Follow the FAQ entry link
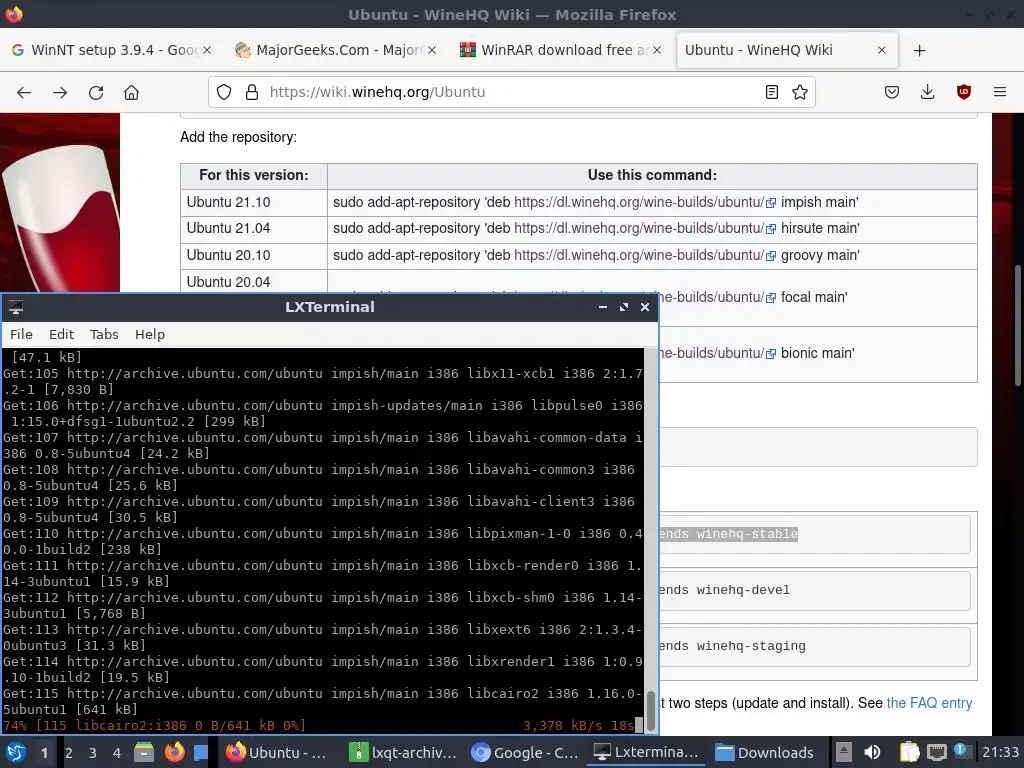This screenshot has height=768, width=1024. point(929,703)
